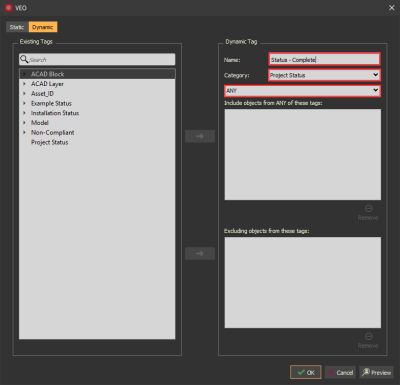The width and height of the screenshot is (400, 385).
Task: Open the ANY condition dropdown
Action: 302,90
